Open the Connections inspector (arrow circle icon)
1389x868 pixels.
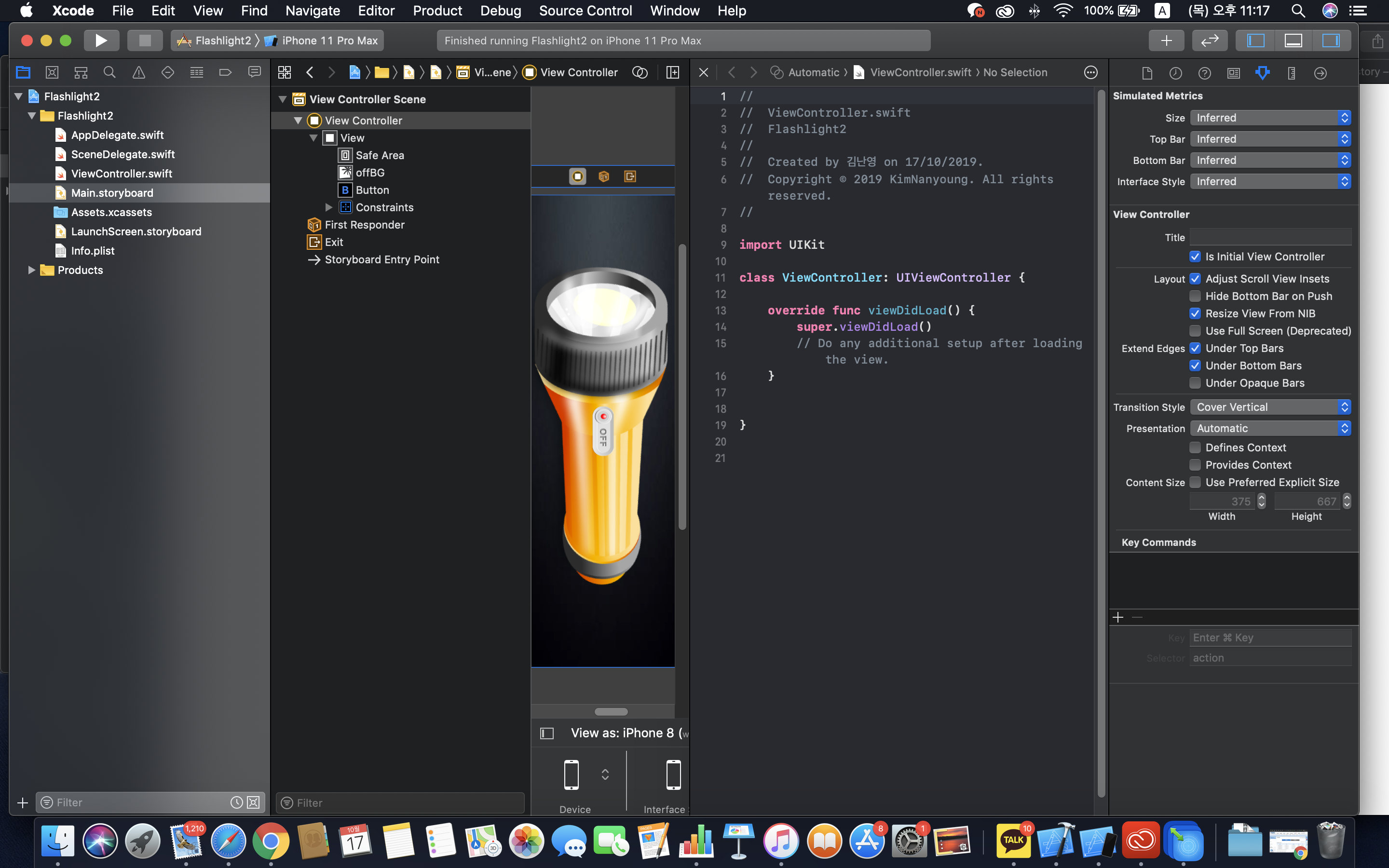(x=1320, y=73)
